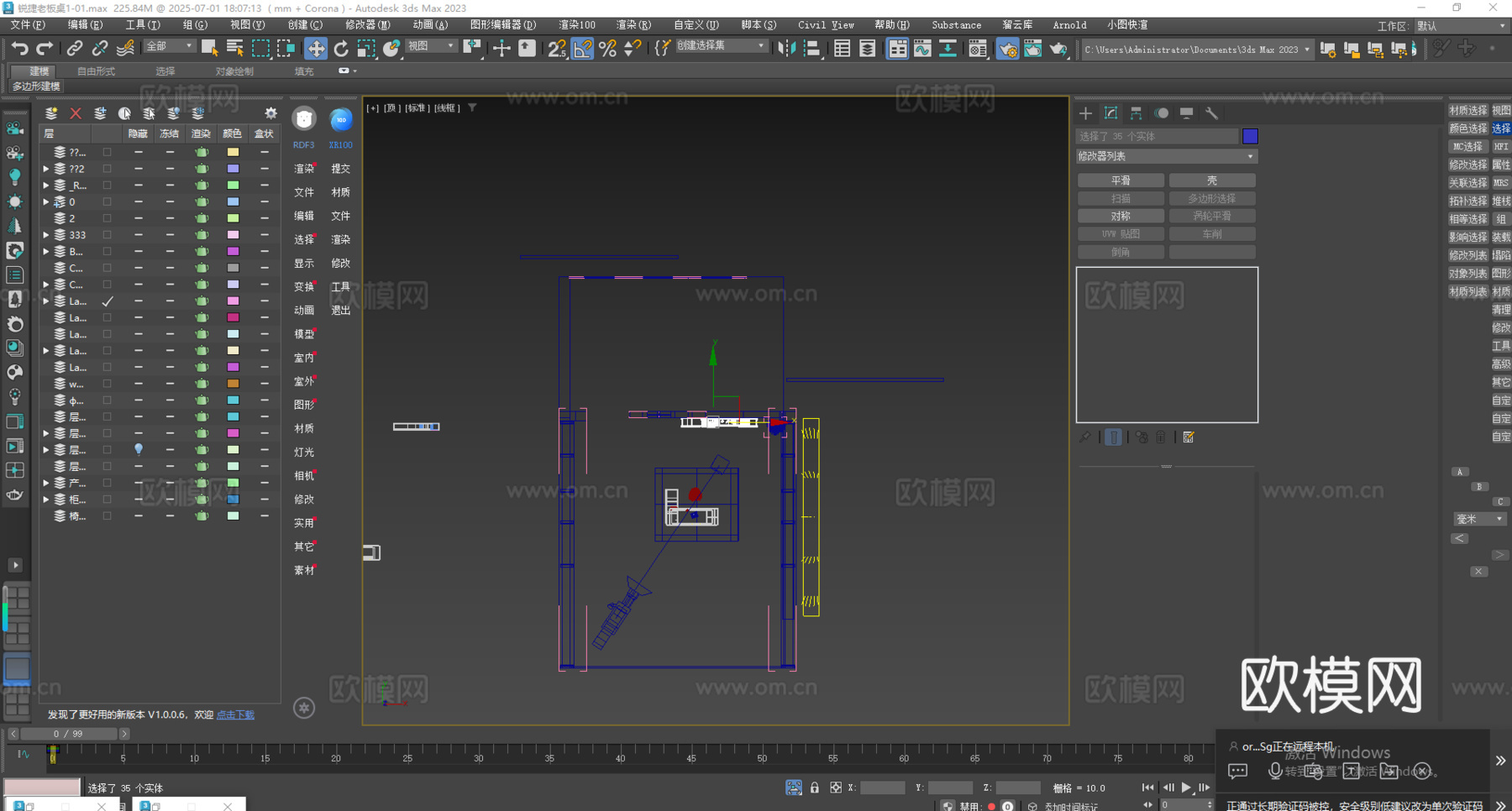Open the Curve Editor icon
The image size is (1512, 811).
922,49
